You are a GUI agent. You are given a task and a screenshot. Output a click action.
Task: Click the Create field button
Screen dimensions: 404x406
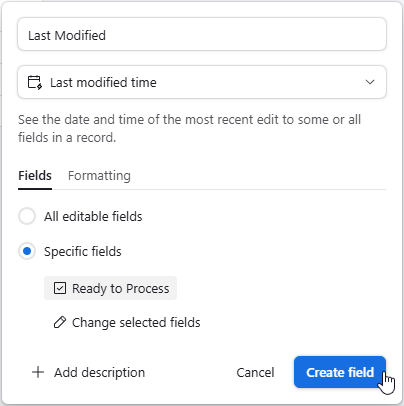340,372
